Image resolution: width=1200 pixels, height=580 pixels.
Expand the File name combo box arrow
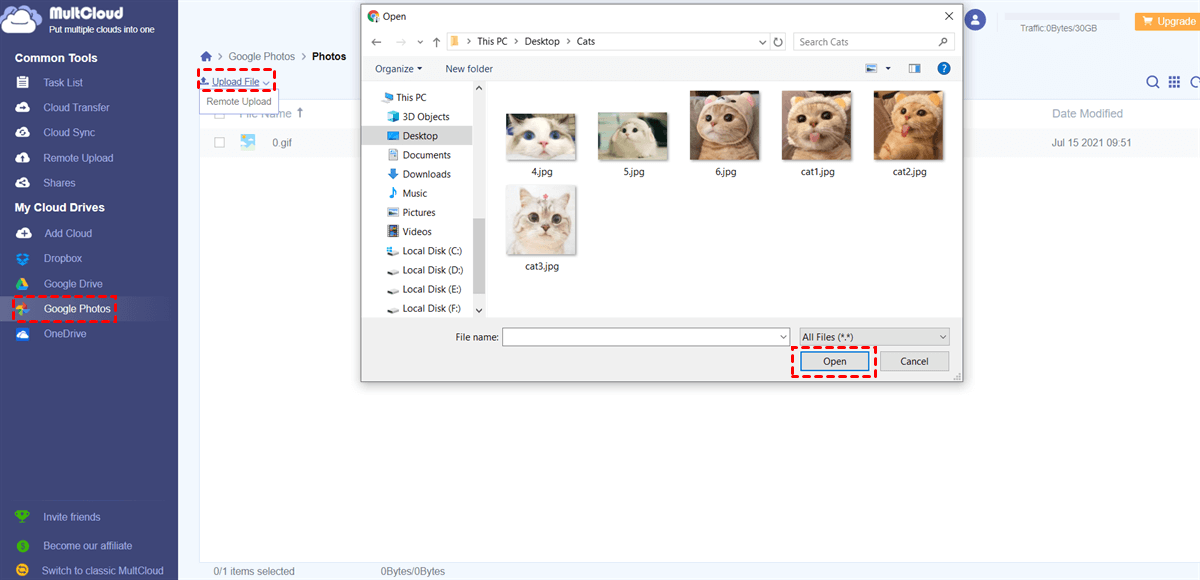point(783,337)
